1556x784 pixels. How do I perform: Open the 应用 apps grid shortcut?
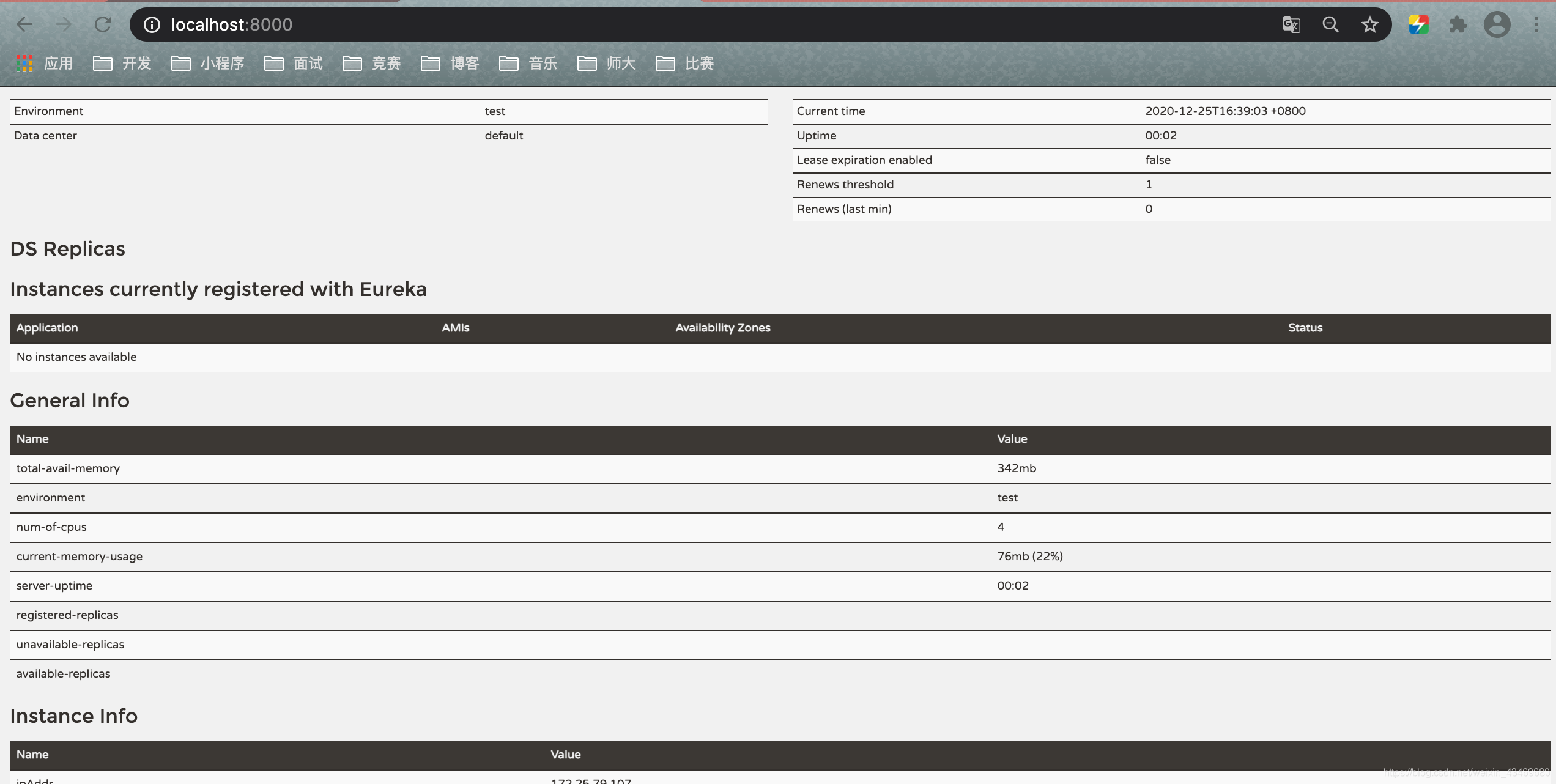pyautogui.click(x=44, y=63)
